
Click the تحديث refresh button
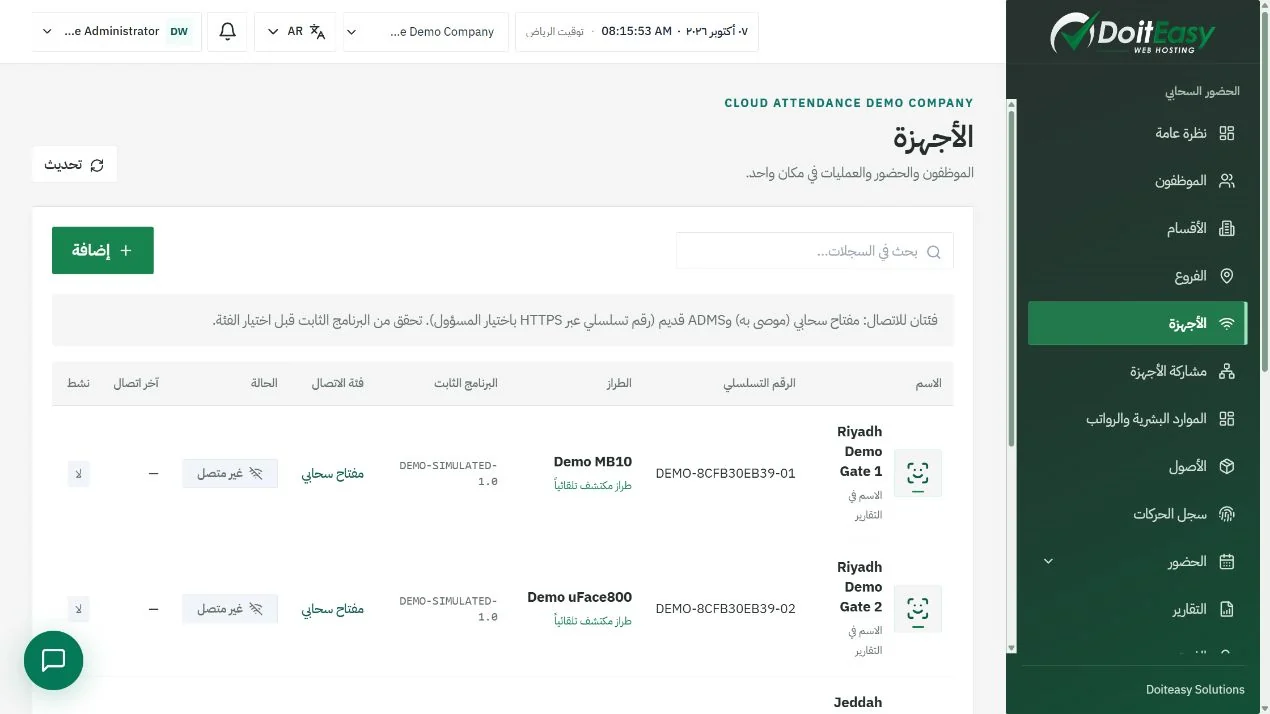tap(74, 164)
